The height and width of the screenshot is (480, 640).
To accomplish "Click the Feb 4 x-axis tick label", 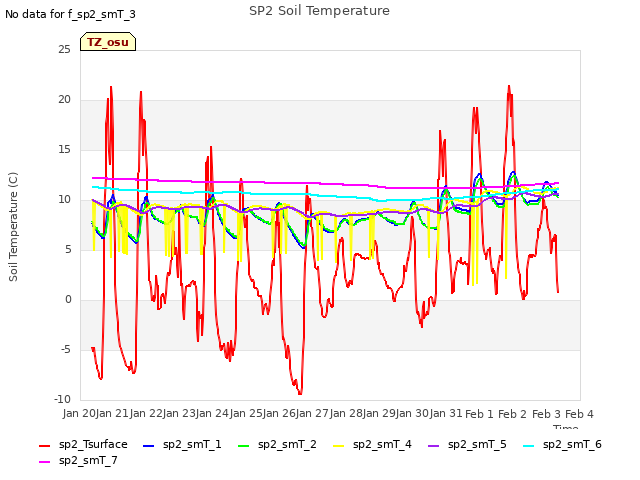I will pos(579,414).
